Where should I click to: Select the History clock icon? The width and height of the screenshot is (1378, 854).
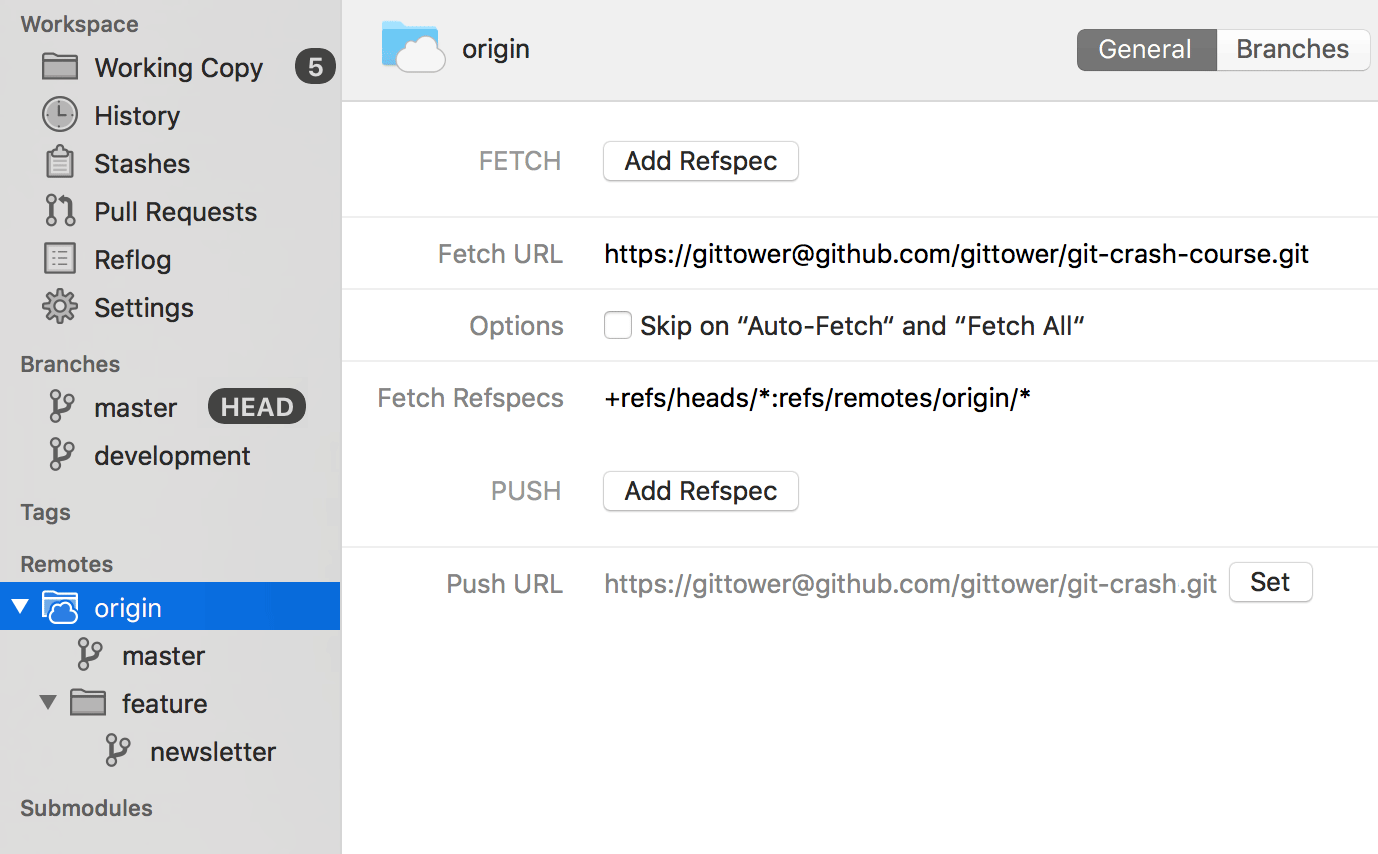(58, 115)
